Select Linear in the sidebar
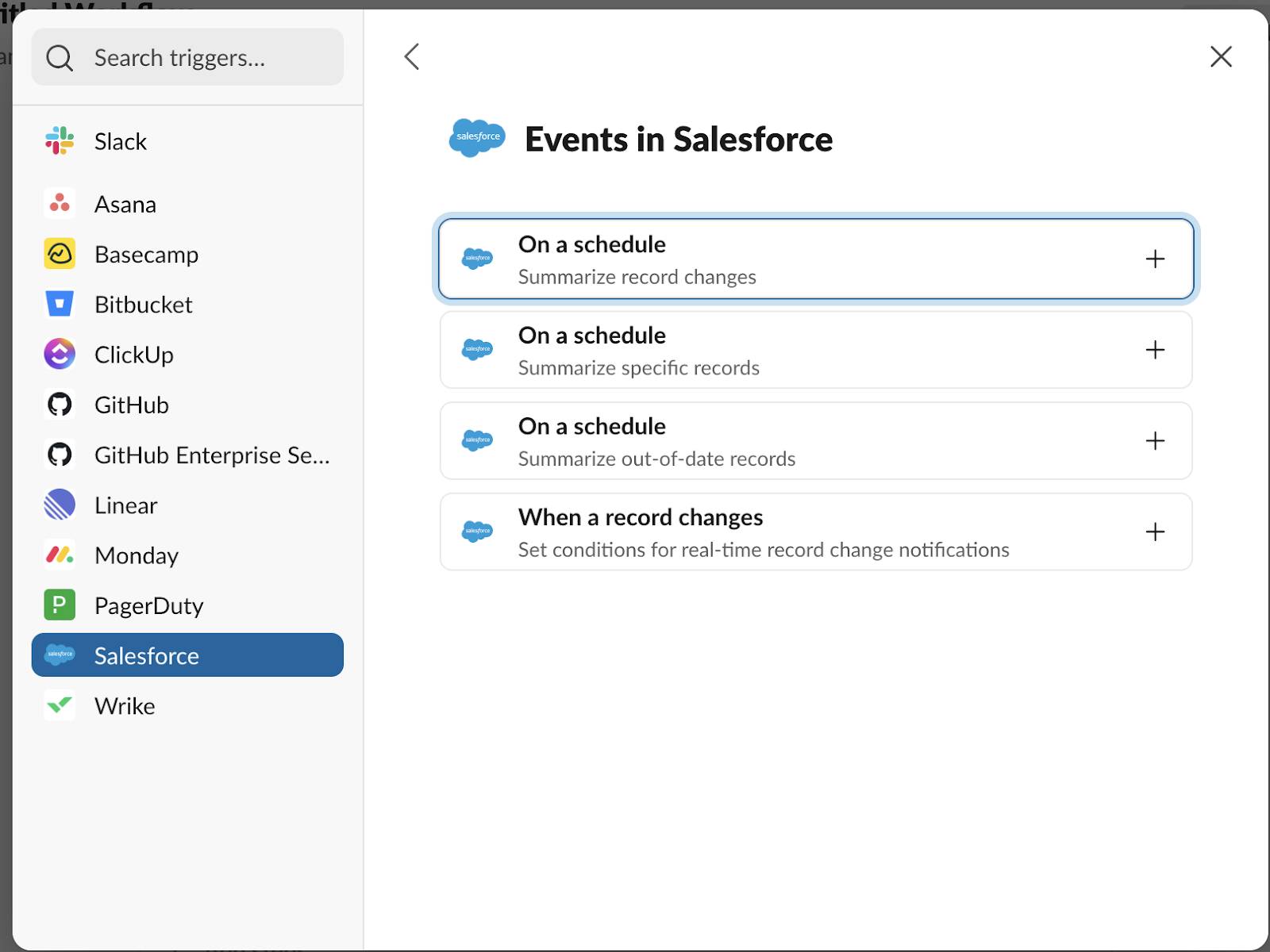 click(x=187, y=505)
